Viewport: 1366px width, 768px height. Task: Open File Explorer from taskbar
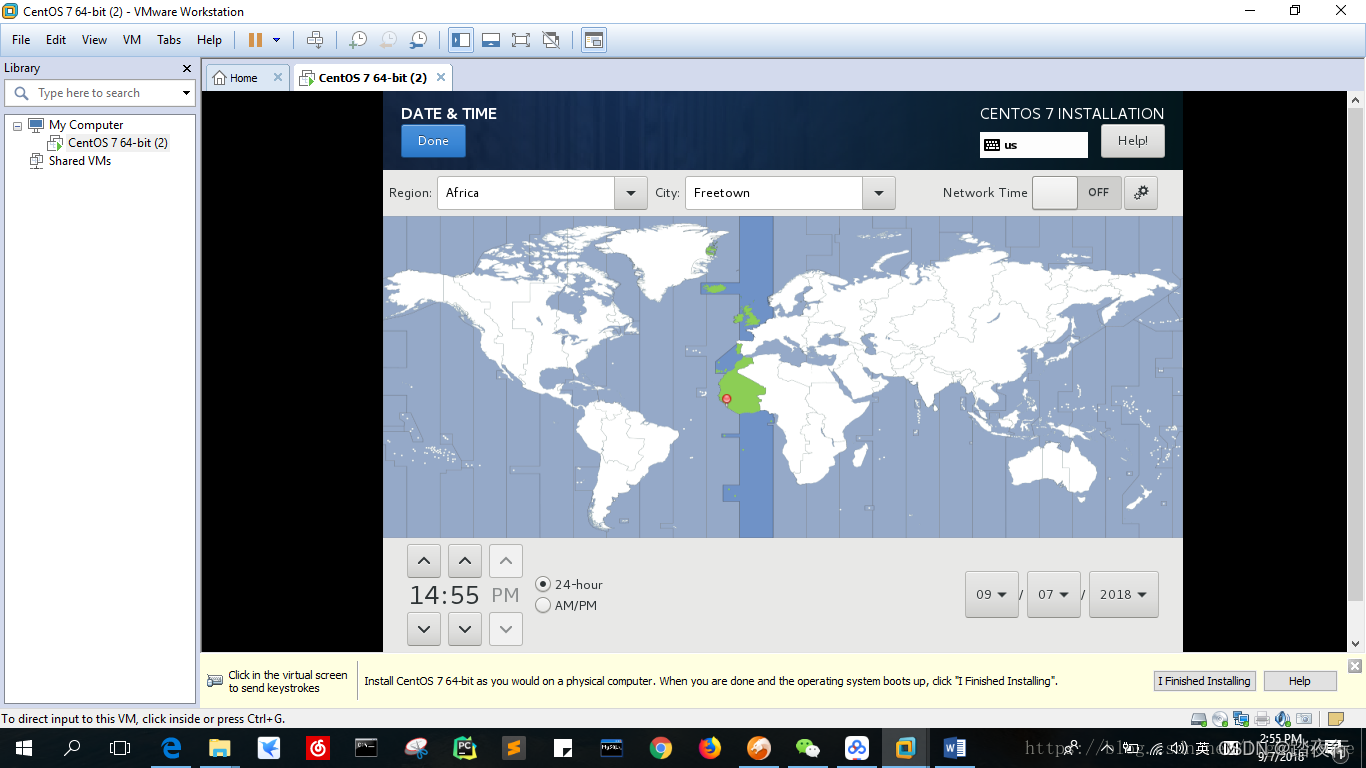click(x=219, y=747)
